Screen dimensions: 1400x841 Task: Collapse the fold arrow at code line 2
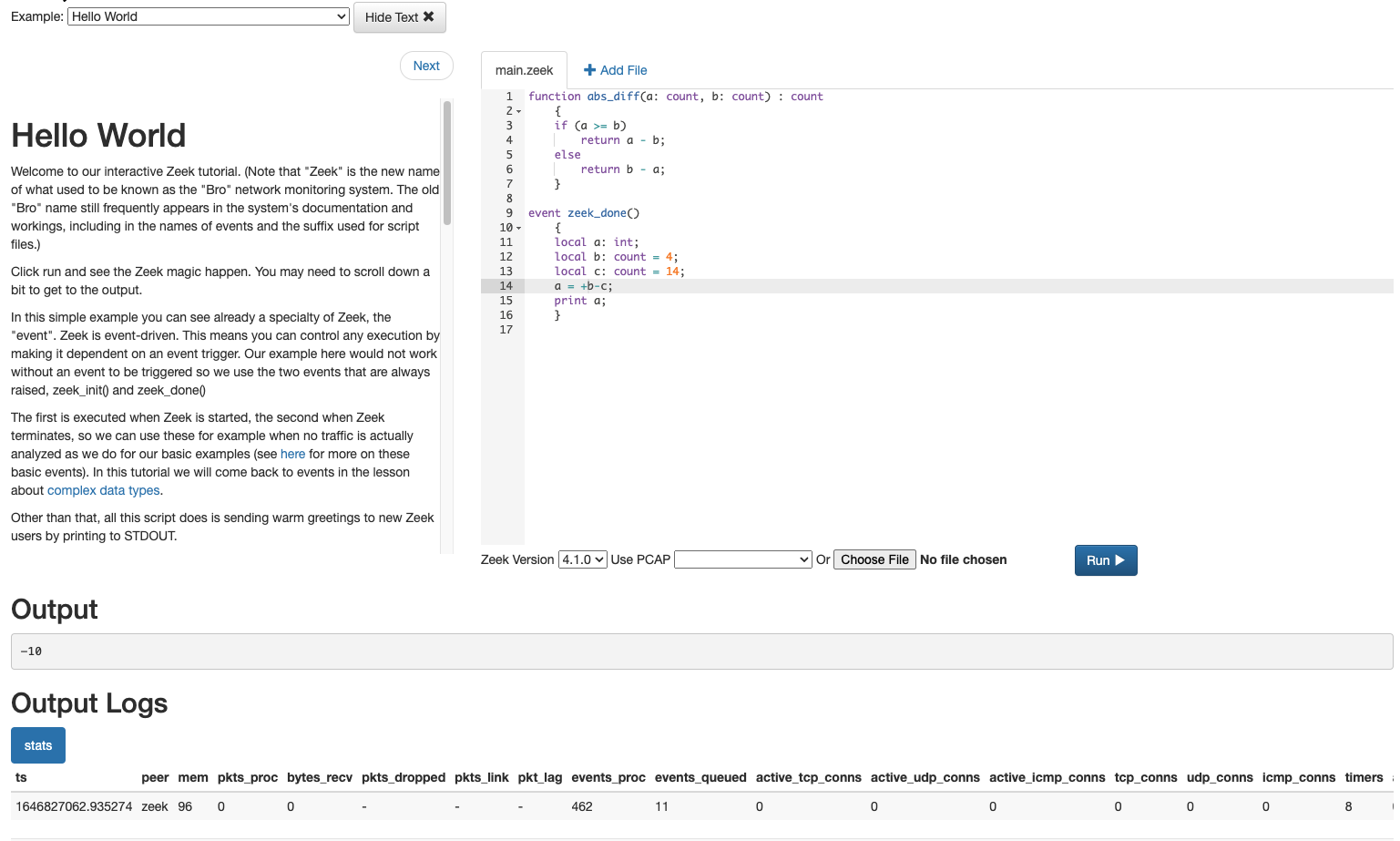[x=519, y=111]
